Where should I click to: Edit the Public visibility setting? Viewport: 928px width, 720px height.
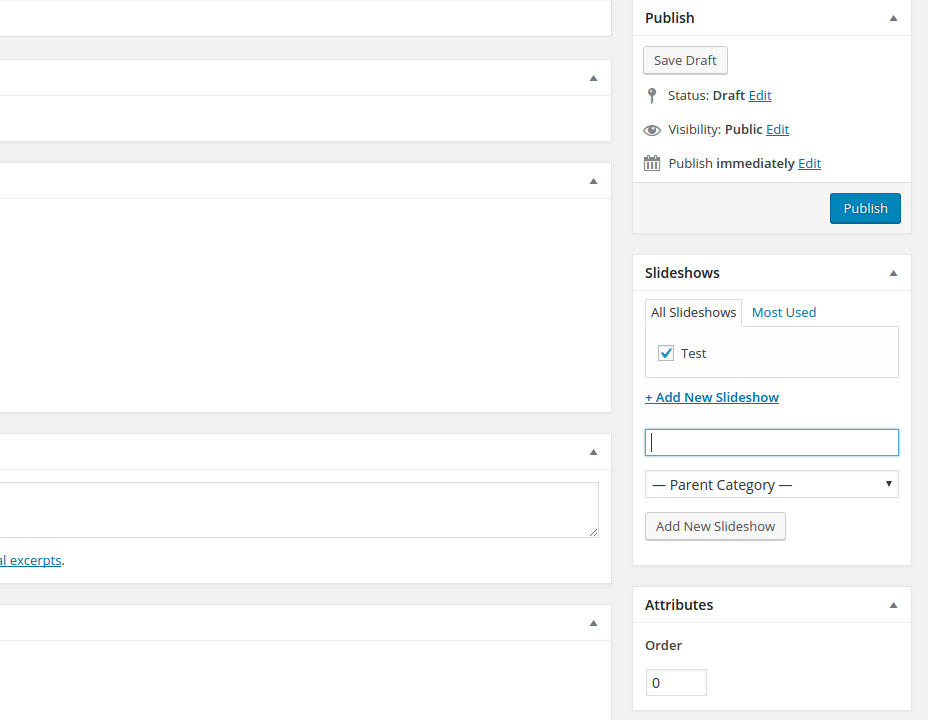[777, 130]
